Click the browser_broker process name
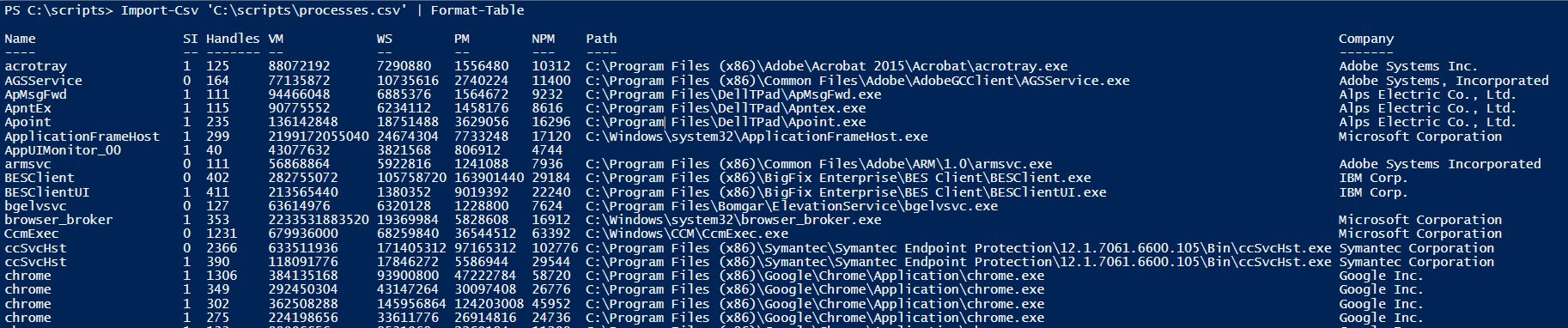This screenshot has width=1568, height=328. click(x=59, y=220)
